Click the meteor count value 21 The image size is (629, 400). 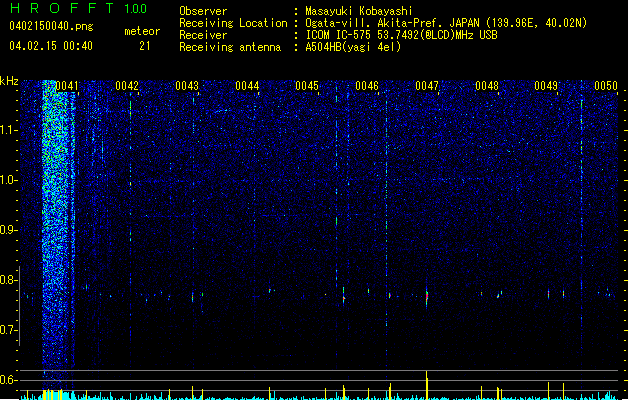[145, 46]
